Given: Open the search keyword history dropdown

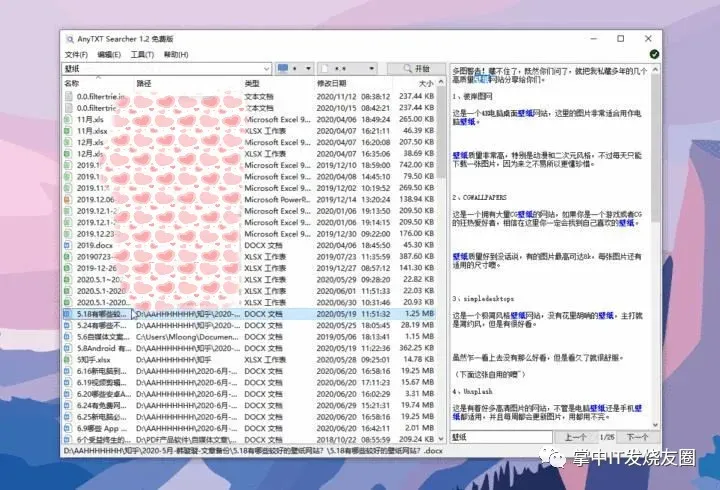Looking at the screenshot, I should 266,69.
